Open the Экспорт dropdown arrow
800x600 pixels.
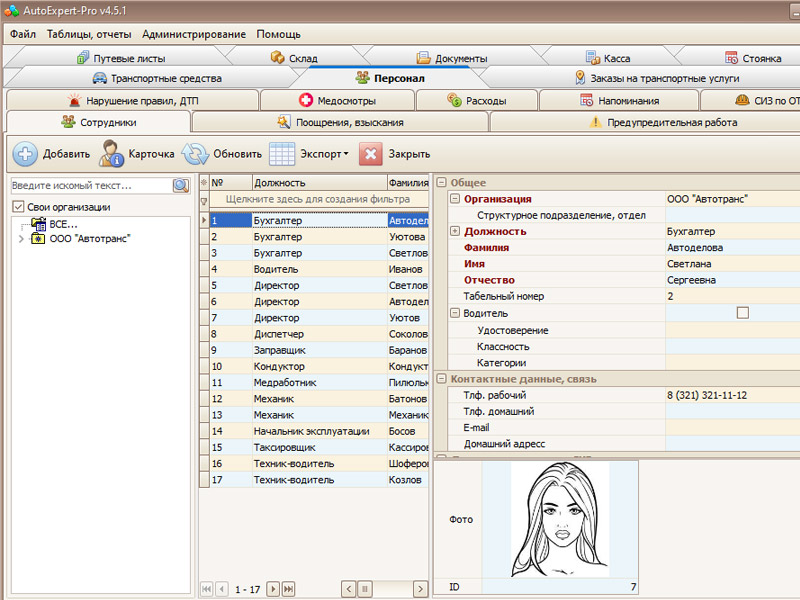[x=346, y=154]
